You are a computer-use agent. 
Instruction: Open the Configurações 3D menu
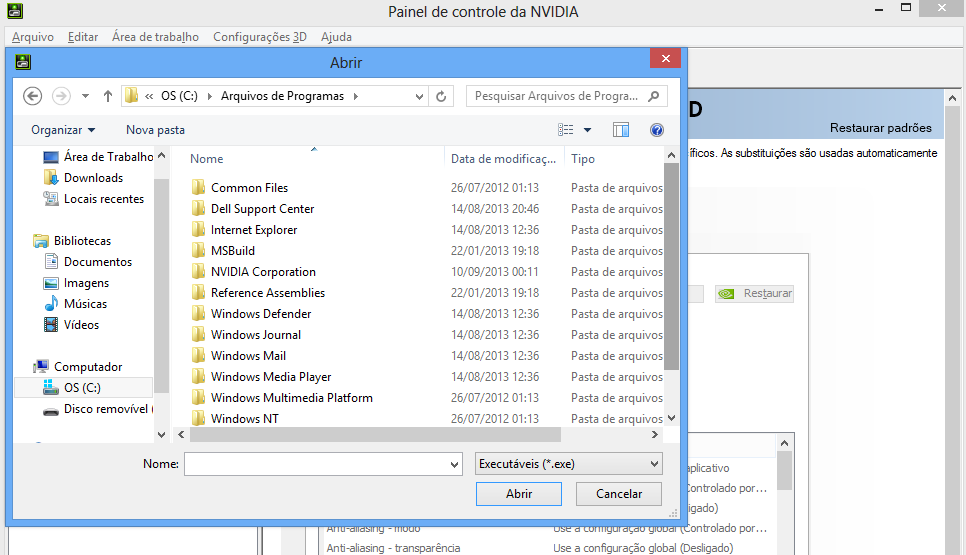tap(259, 37)
